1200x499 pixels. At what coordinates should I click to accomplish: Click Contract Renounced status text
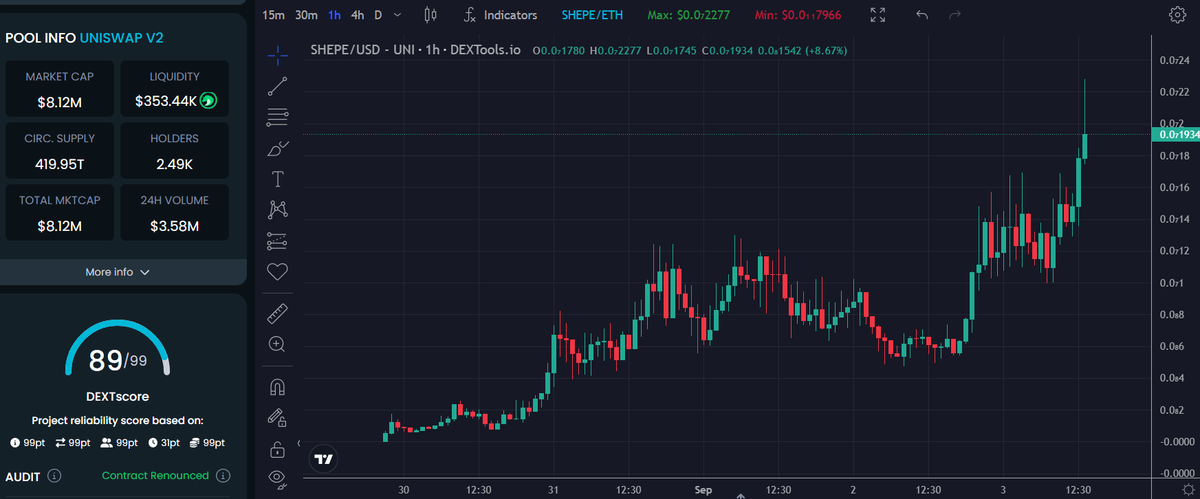coord(155,476)
